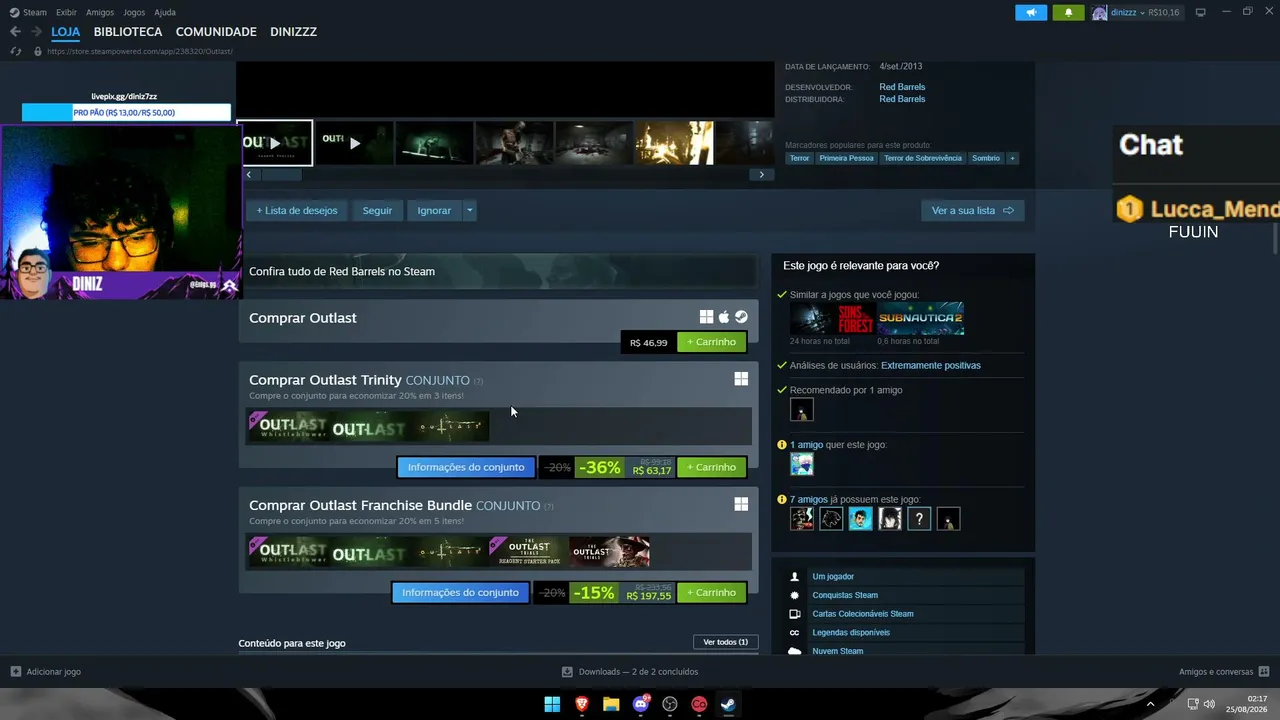Screen dimensions: 1280x720
Task: Click the Friends and chat icon
Action: point(1264,672)
